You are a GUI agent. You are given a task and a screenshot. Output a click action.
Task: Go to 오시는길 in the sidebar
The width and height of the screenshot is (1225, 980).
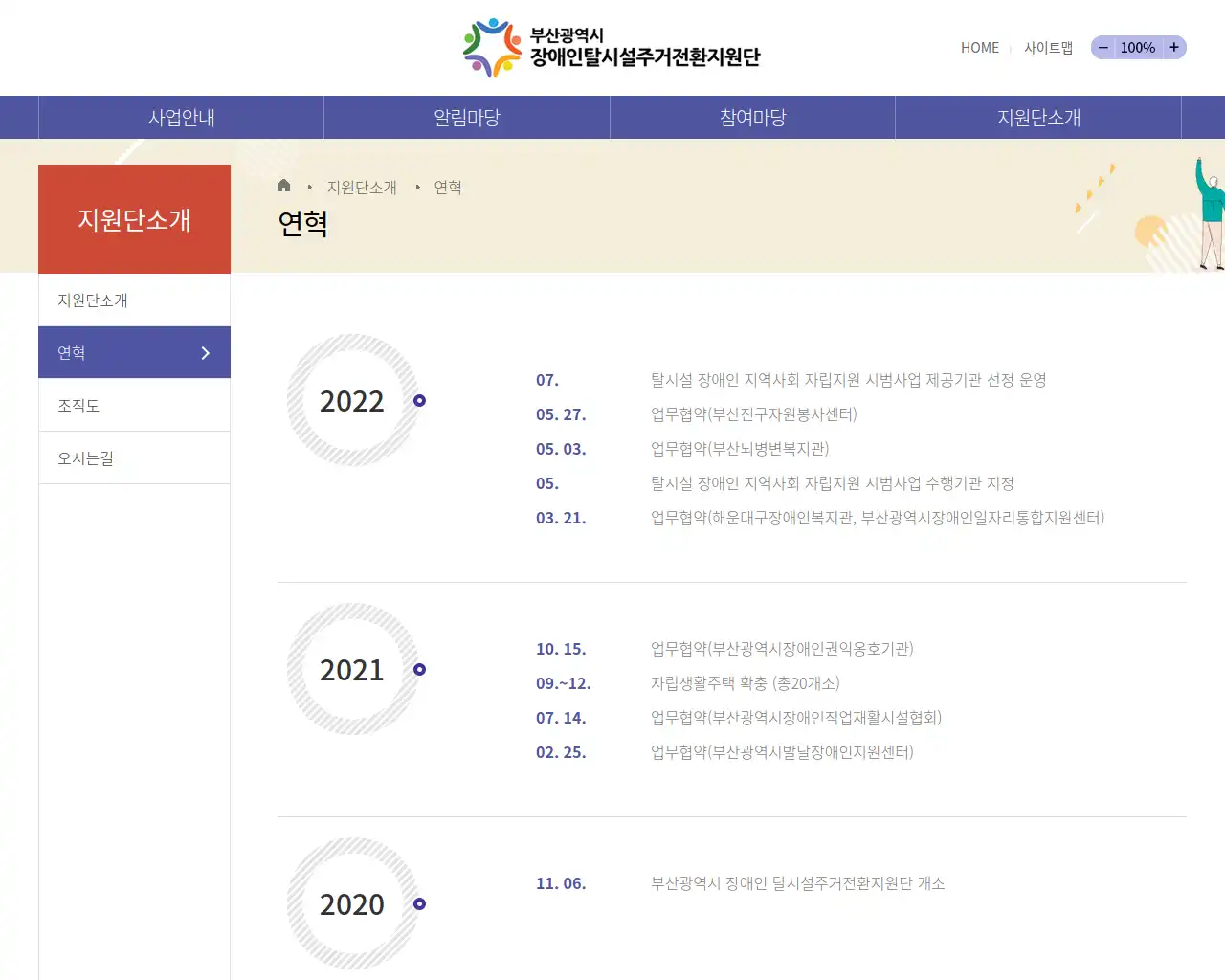pyautogui.click(x=134, y=457)
